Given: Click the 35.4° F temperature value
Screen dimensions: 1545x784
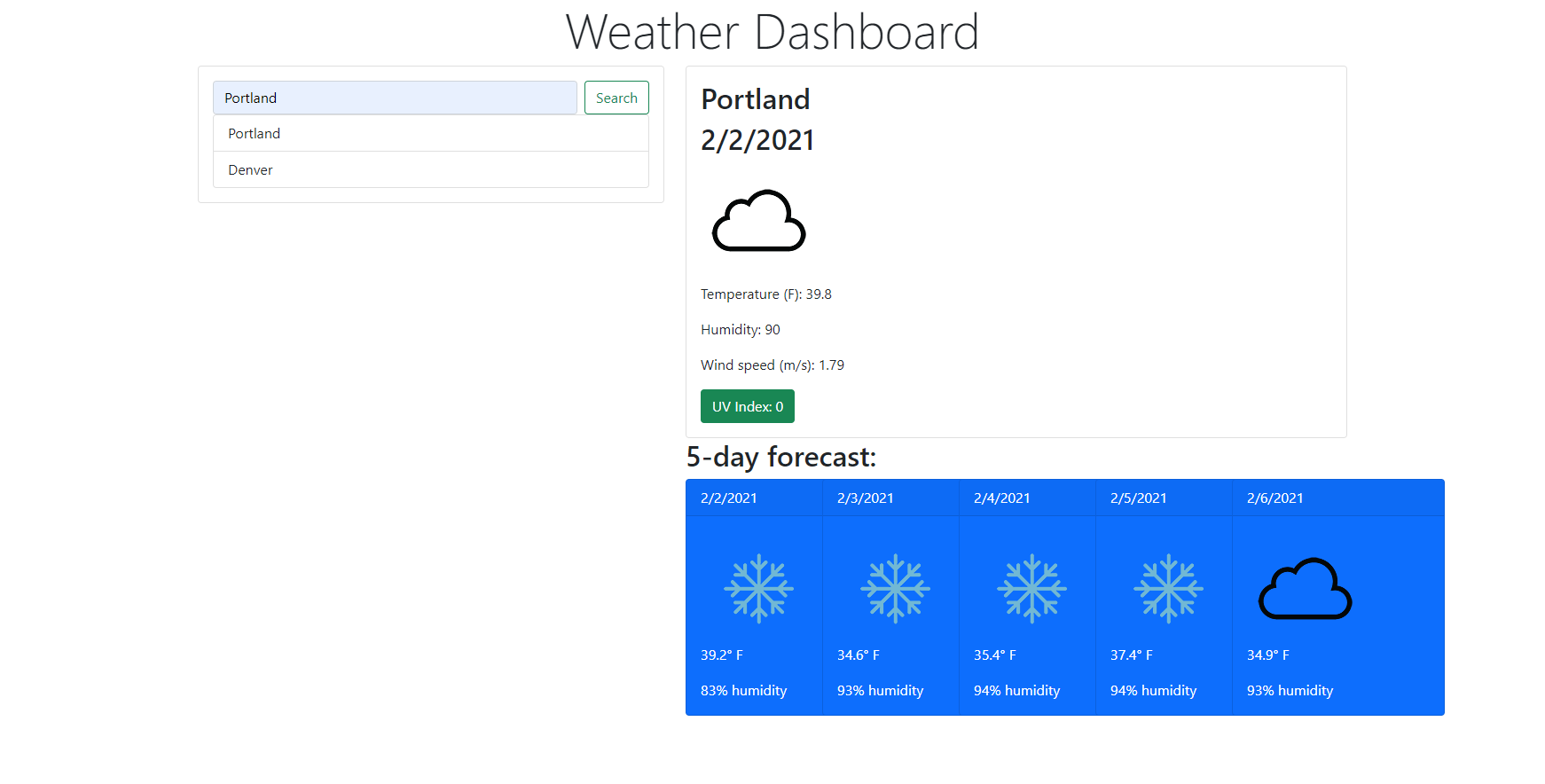Looking at the screenshot, I should [995, 655].
